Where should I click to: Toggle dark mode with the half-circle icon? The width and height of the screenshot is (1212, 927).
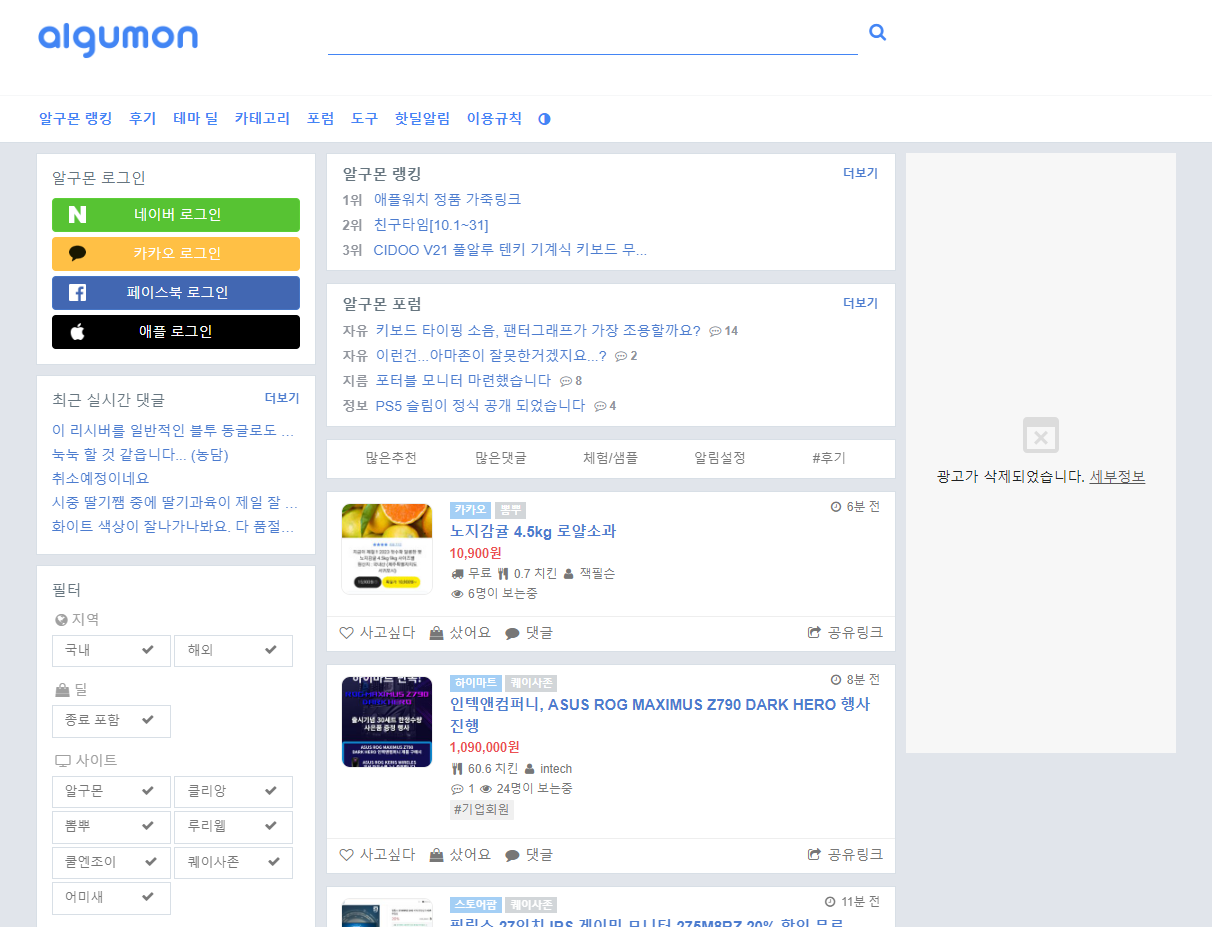pos(543,118)
